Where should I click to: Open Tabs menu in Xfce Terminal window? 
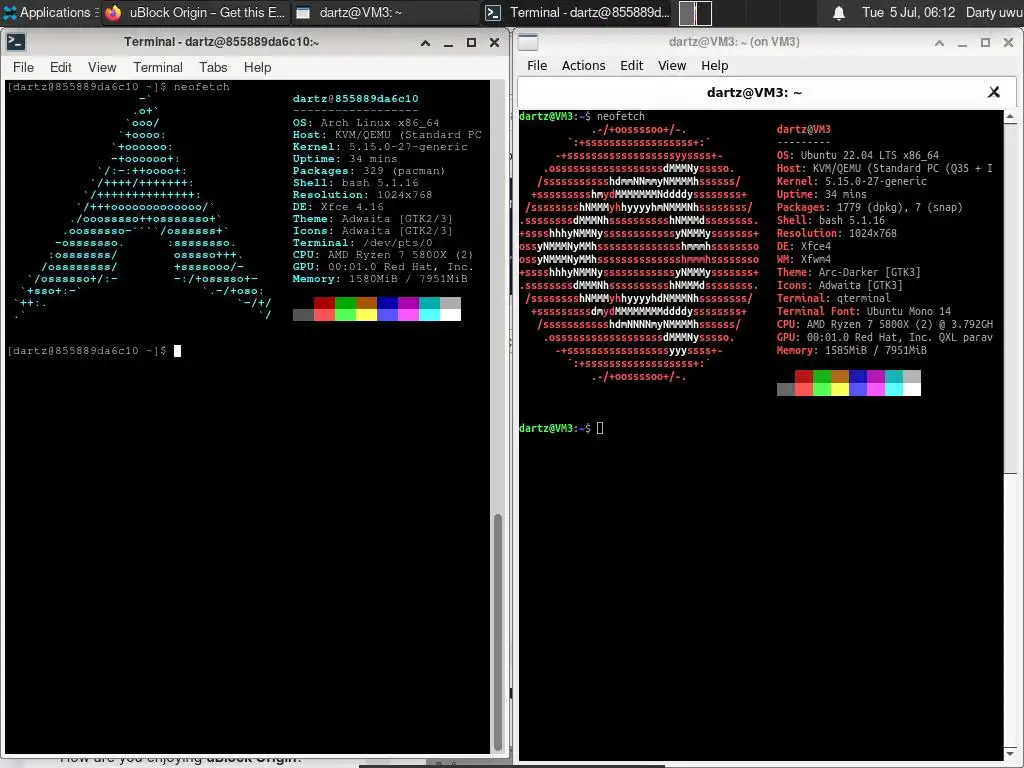click(213, 67)
